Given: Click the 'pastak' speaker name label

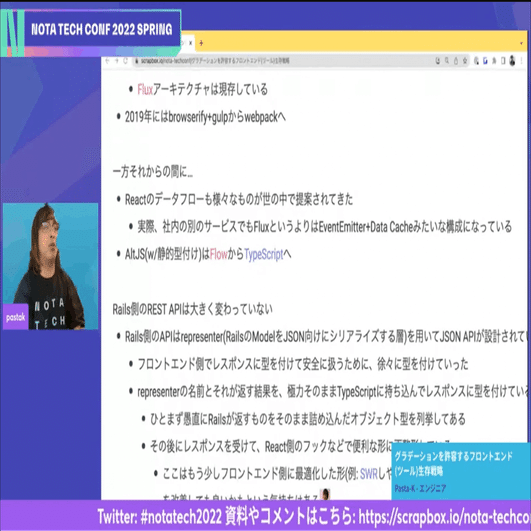Looking at the screenshot, I should [x=16, y=317].
